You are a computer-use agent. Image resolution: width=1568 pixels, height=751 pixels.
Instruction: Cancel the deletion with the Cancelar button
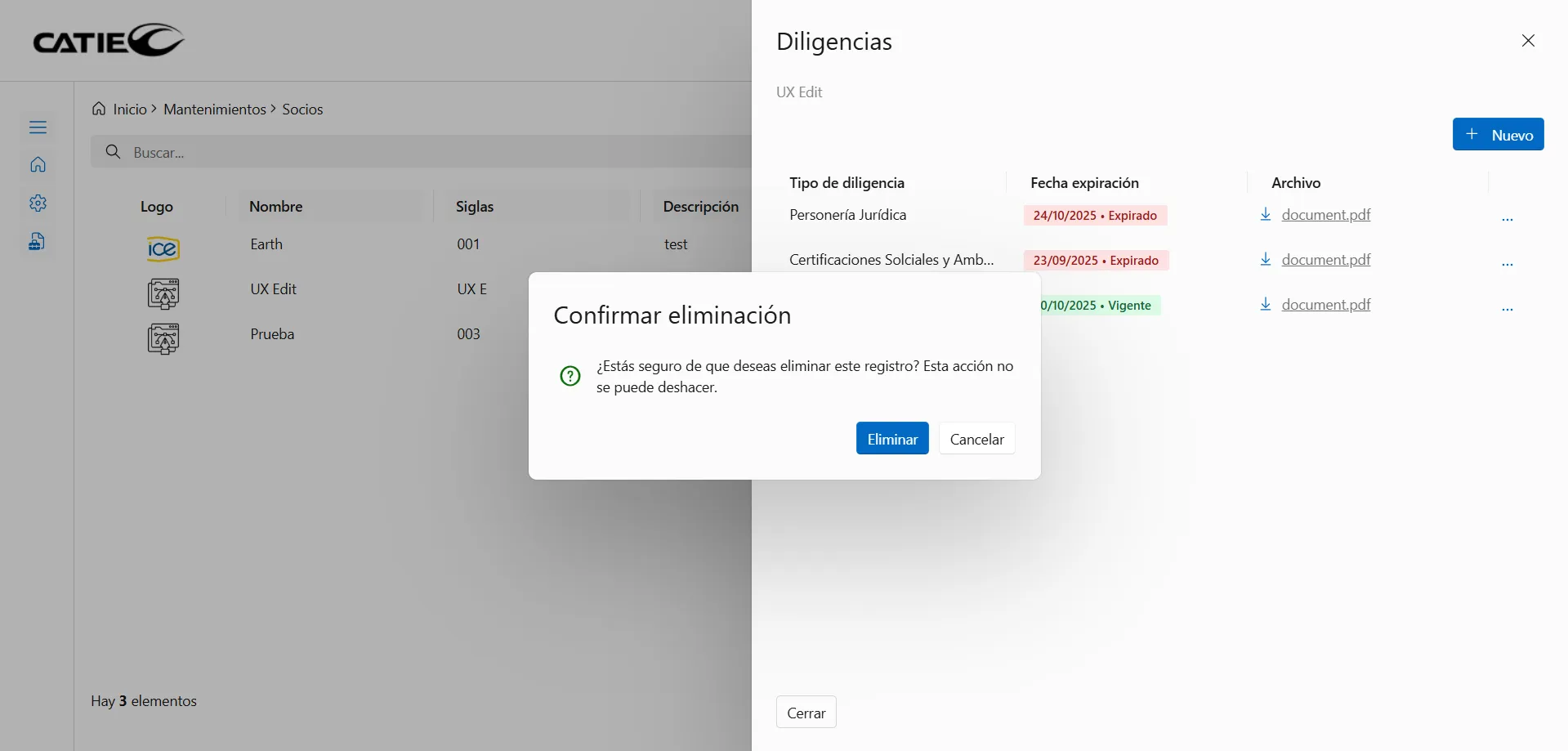976,438
